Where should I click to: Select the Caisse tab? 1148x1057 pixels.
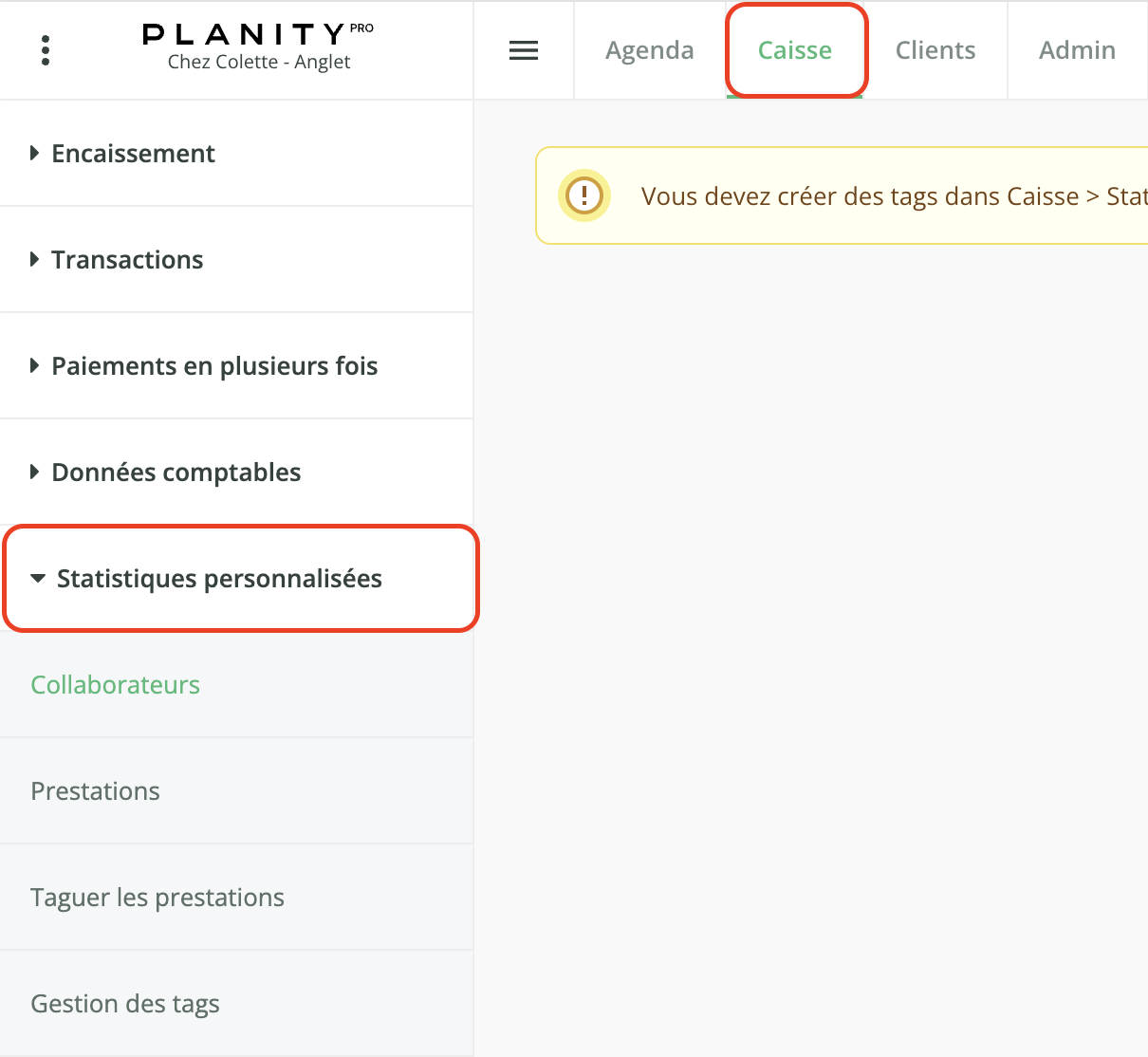point(795,50)
